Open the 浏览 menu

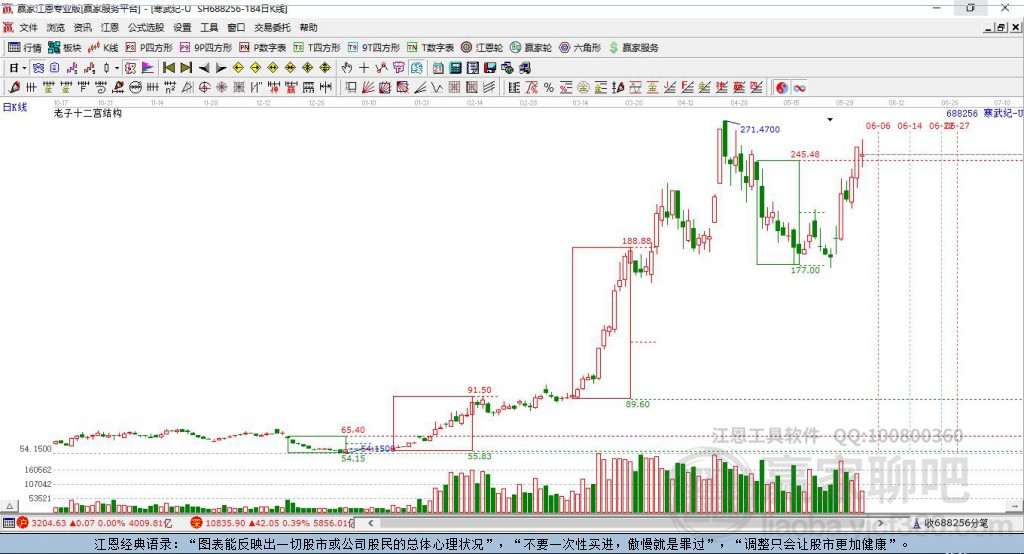coord(56,27)
